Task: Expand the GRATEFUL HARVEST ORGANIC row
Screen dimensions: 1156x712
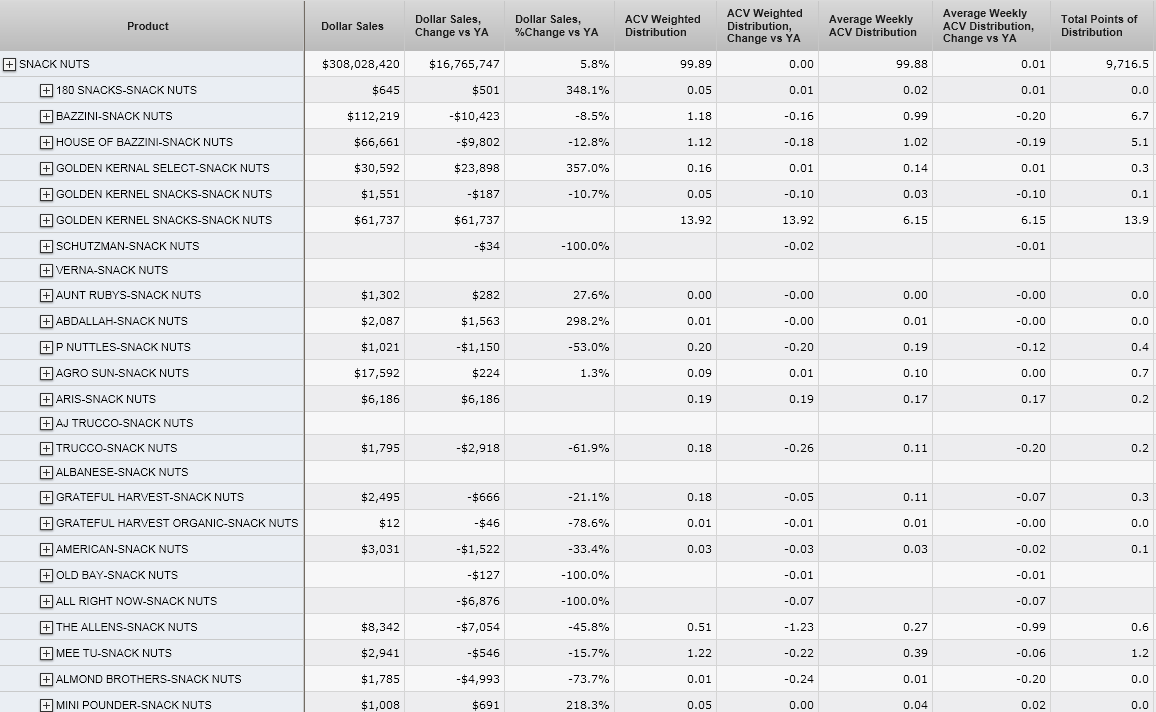Action: pyautogui.click(x=46, y=523)
